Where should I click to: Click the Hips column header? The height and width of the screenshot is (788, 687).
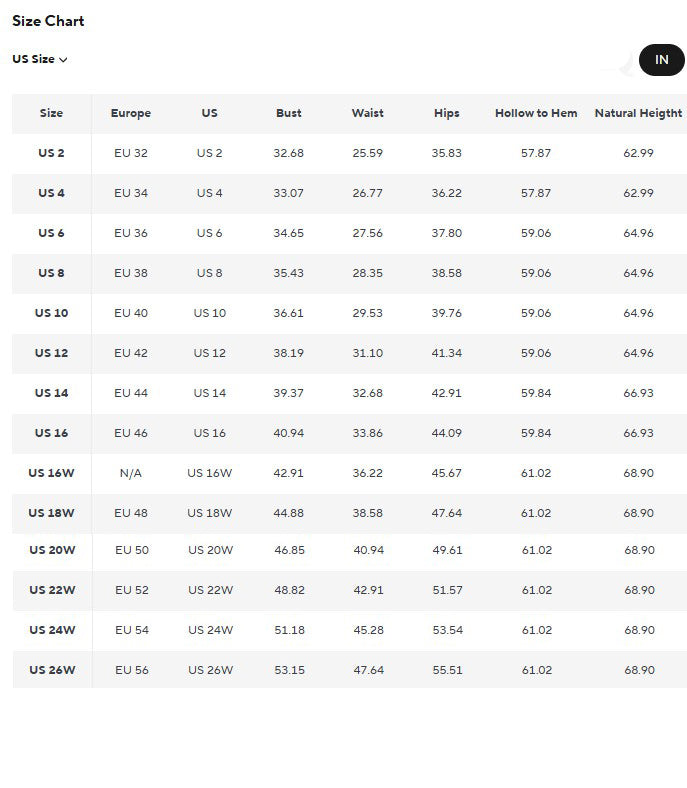[446, 113]
